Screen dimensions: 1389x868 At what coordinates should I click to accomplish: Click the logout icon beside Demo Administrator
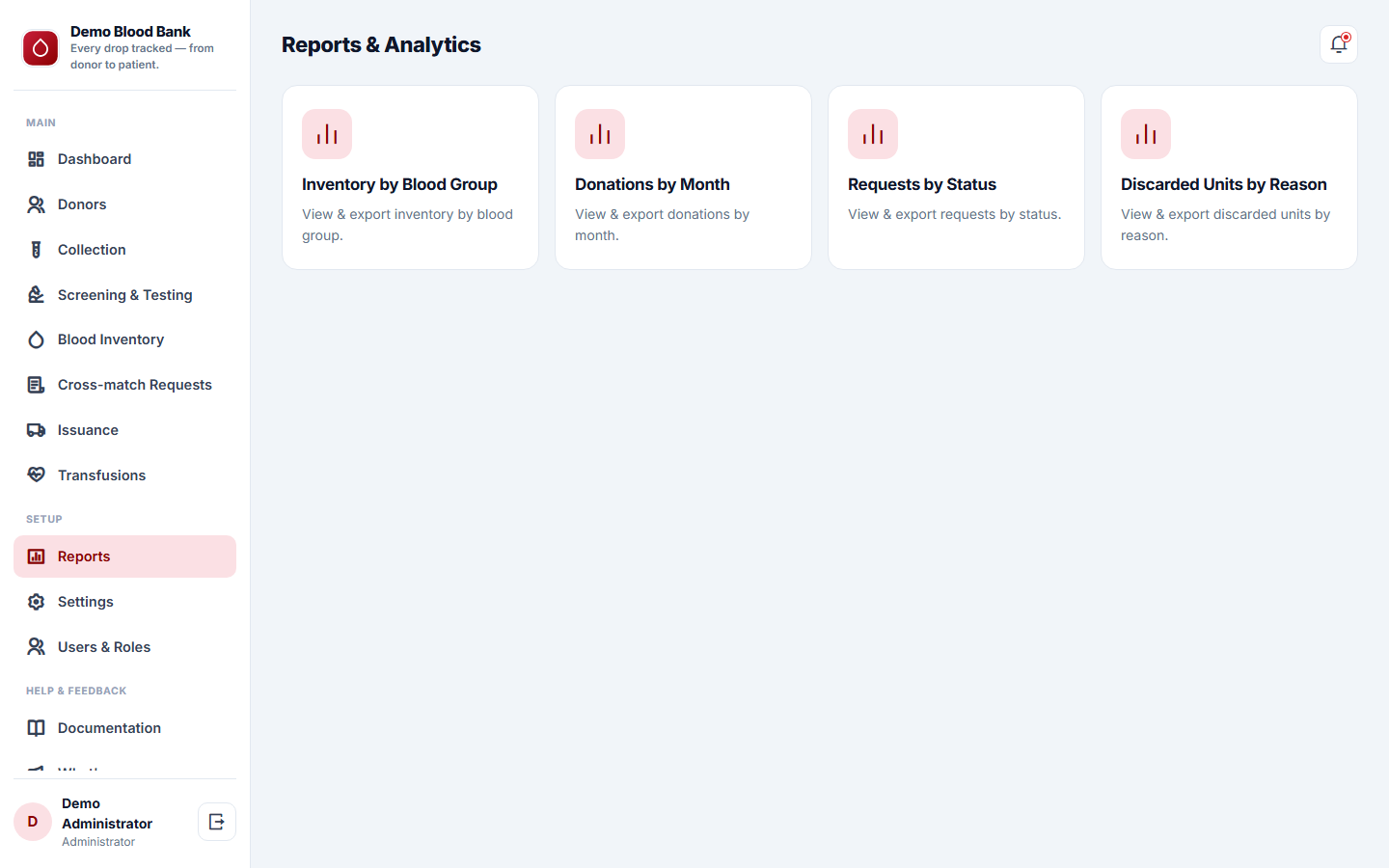(217, 822)
